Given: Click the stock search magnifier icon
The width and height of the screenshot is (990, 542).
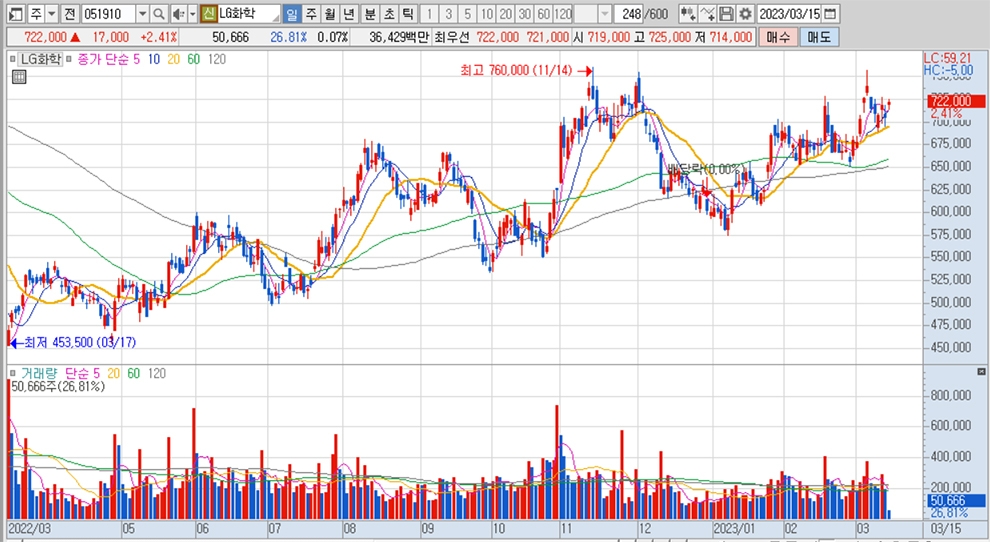Looking at the screenshot, I should (160, 14).
